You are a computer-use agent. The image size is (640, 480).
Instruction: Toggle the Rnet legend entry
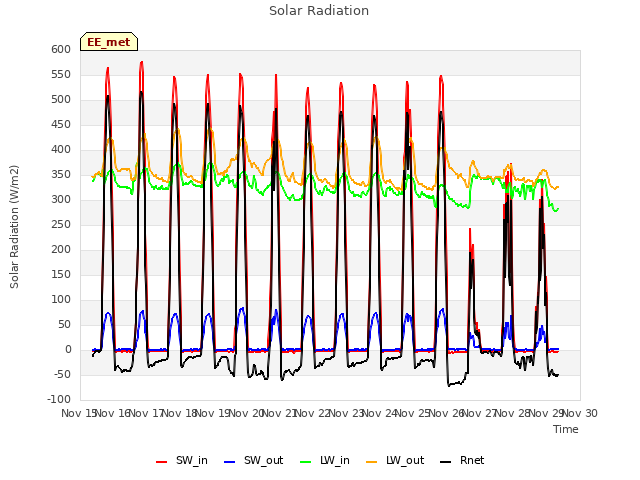click(462, 460)
